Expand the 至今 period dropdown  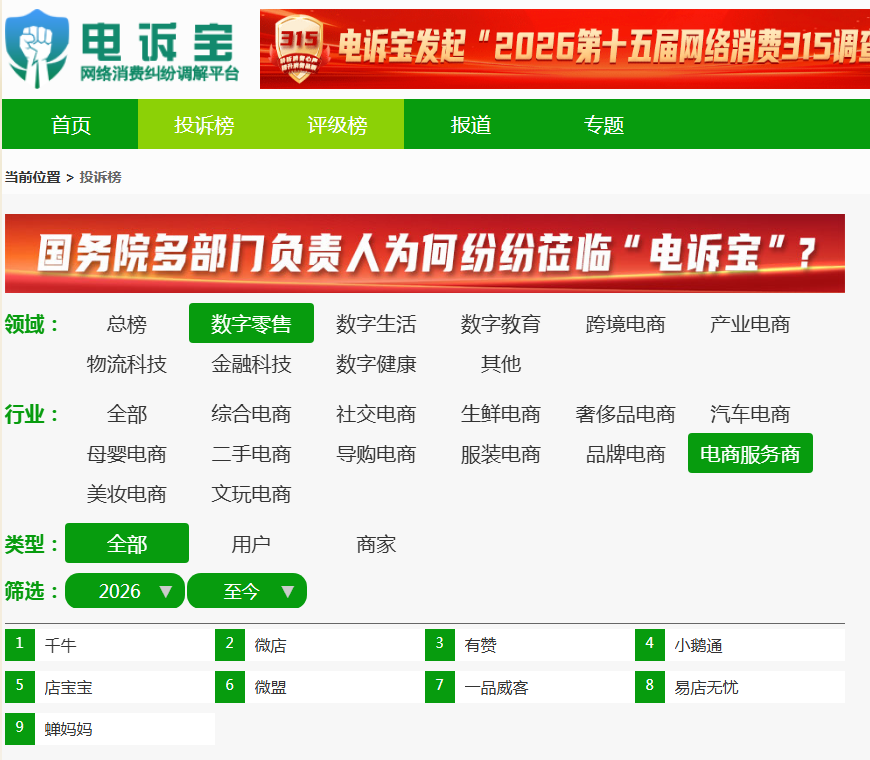pos(247,591)
